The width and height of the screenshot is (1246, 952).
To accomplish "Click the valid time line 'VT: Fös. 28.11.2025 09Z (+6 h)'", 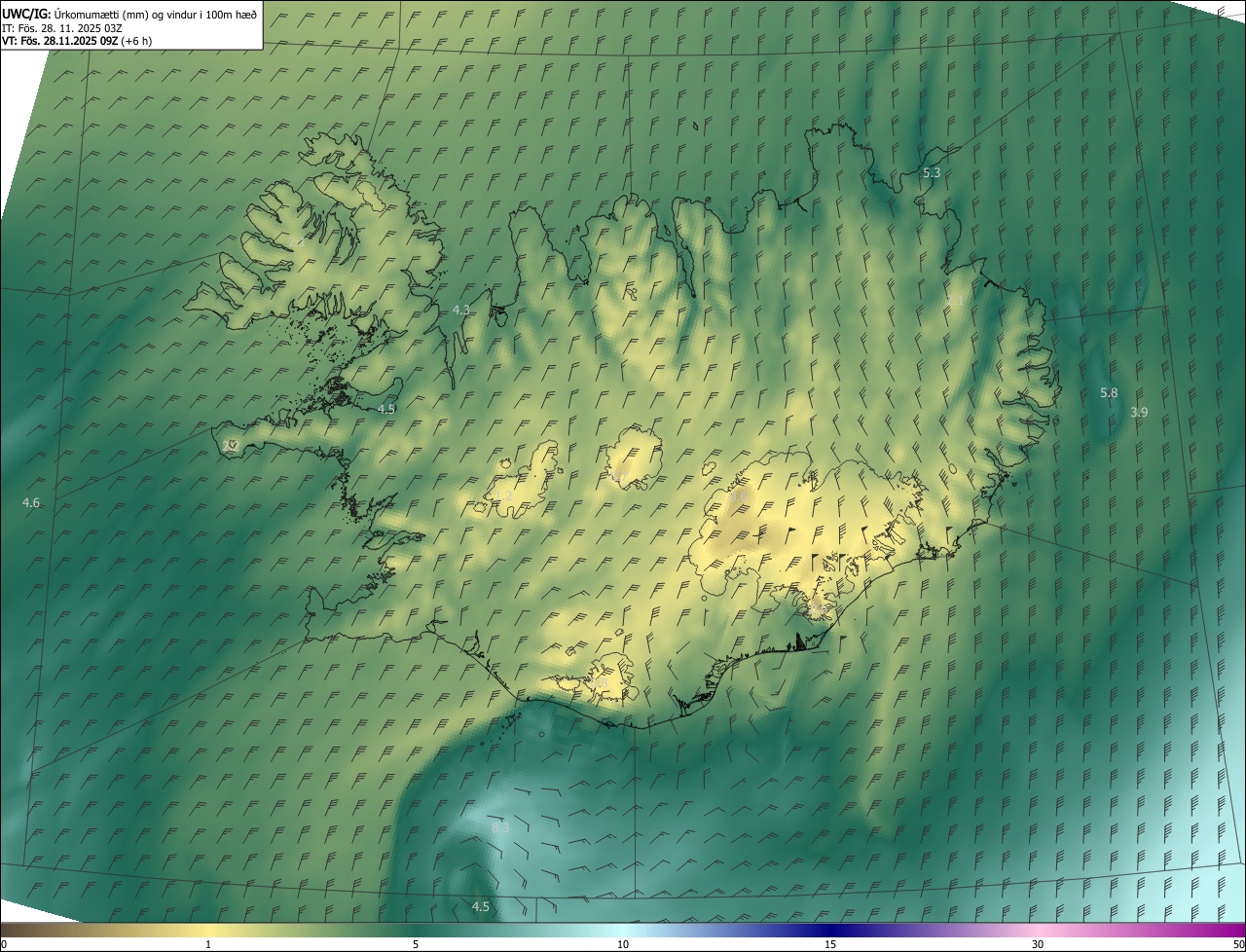I will [x=78, y=41].
